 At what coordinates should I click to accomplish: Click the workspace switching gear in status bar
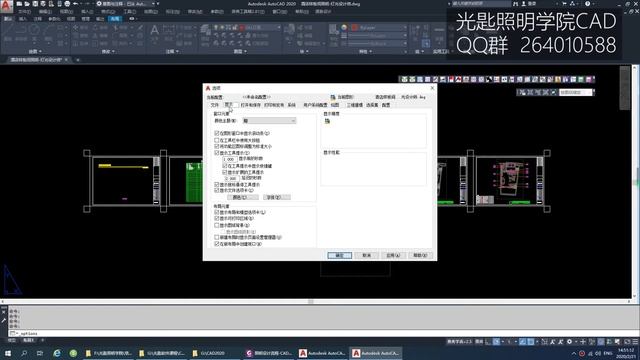pos(569,342)
